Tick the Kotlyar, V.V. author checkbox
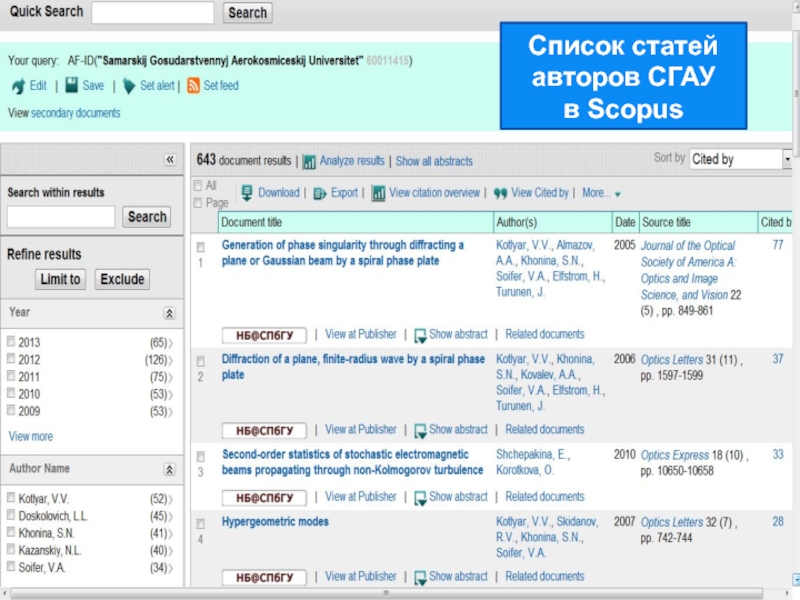 [x=11, y=497]
